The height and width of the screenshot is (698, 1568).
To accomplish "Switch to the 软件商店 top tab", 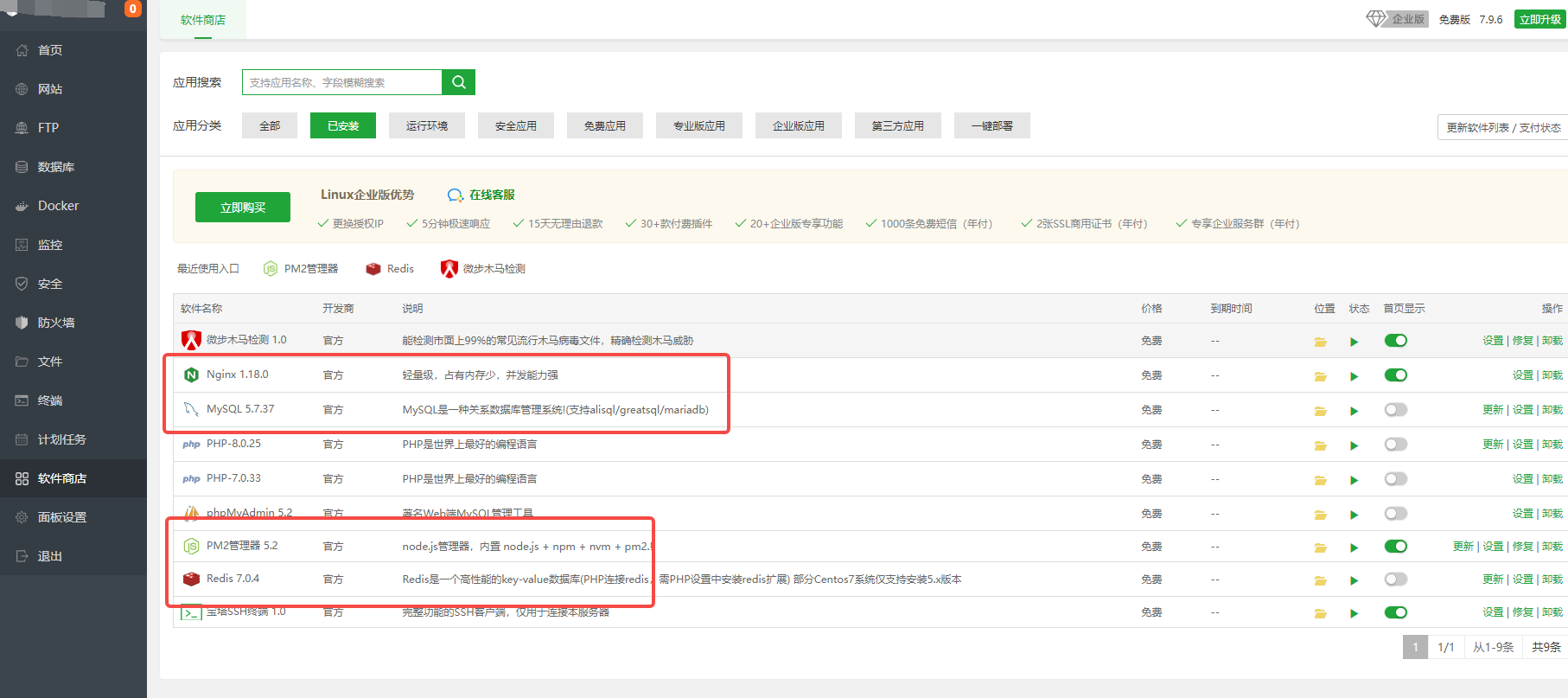I will [203, 19].
